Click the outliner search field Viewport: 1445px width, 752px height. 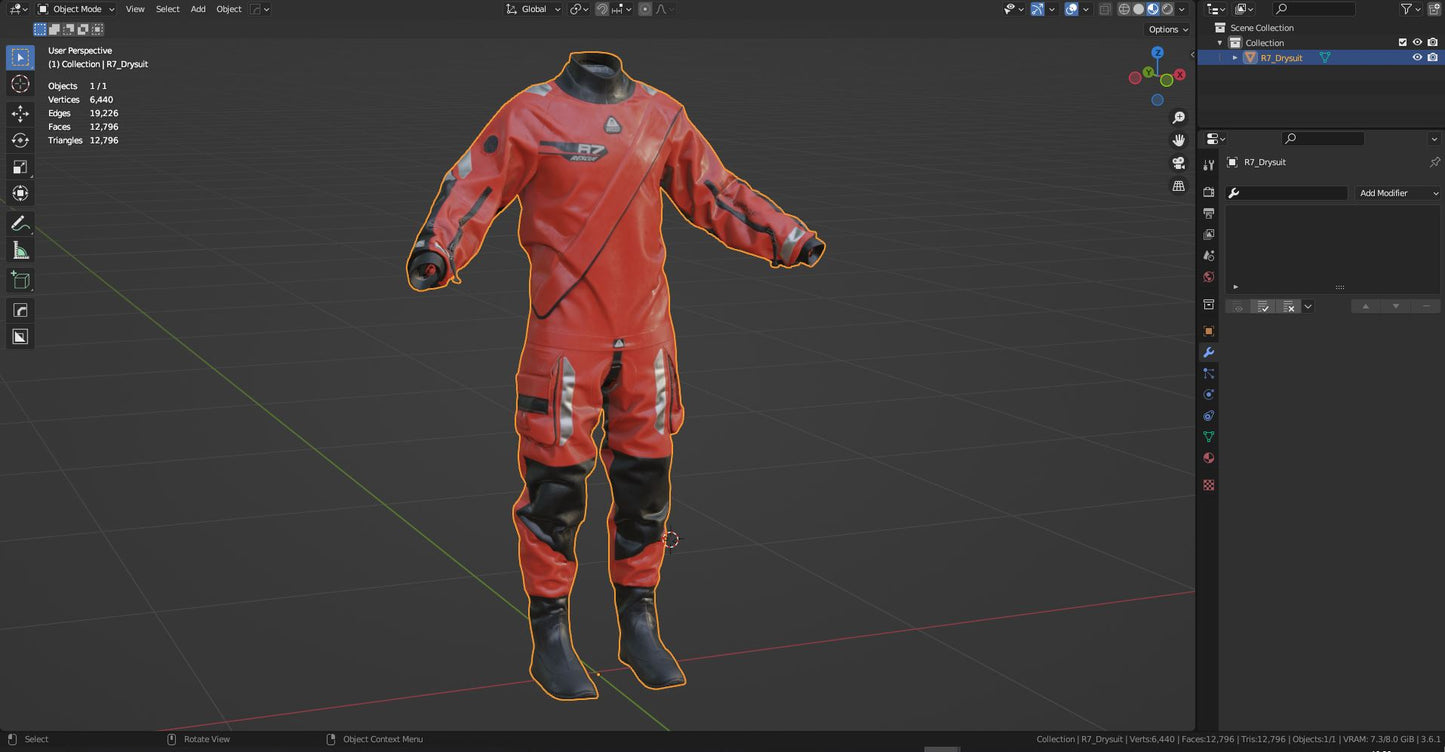pyautogui.click(x=1320, y=9)
